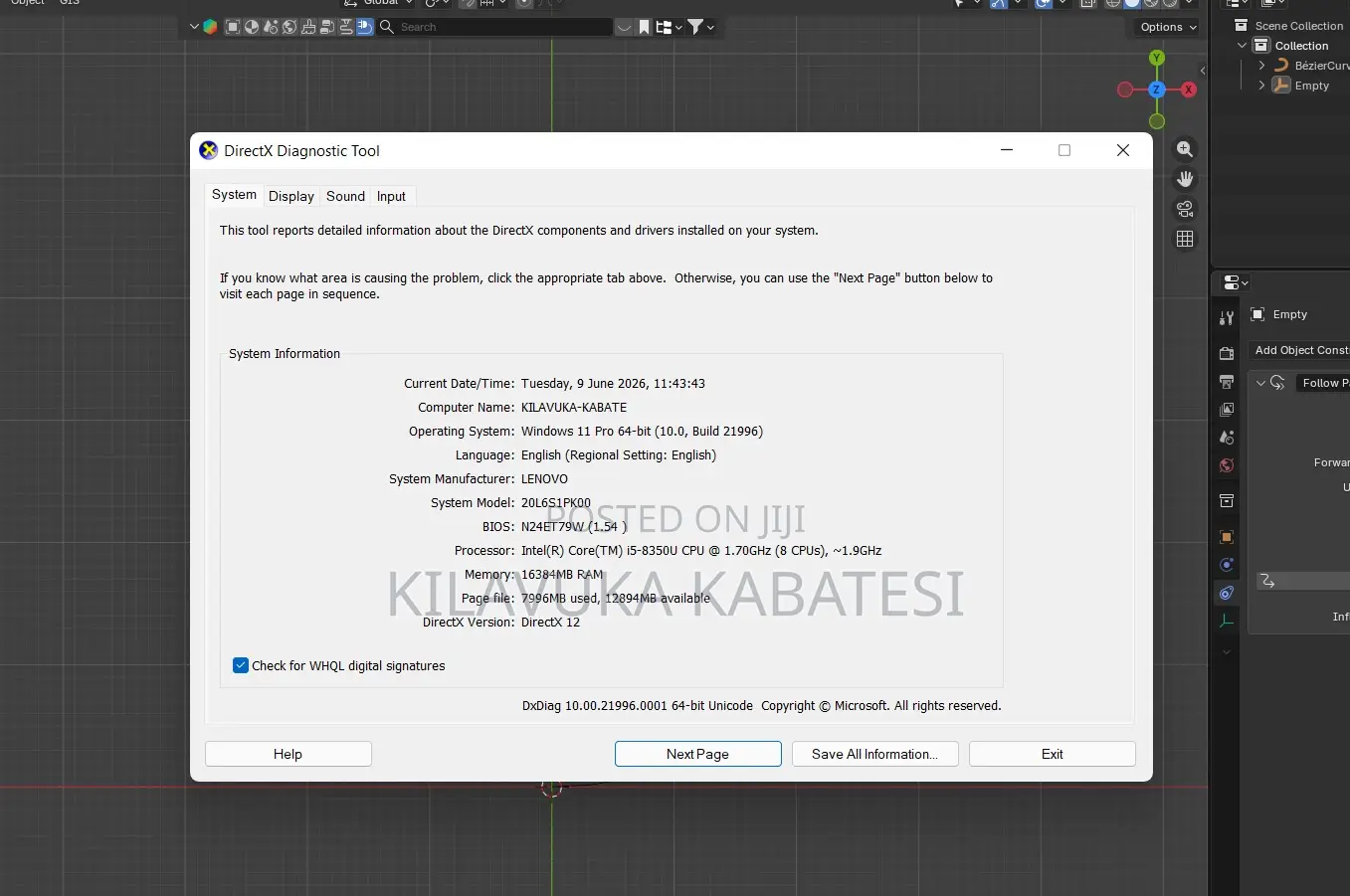This screenshot has width=1350, height=896.
Task: Click Save All Information button
Action: [x=874, y=754]
